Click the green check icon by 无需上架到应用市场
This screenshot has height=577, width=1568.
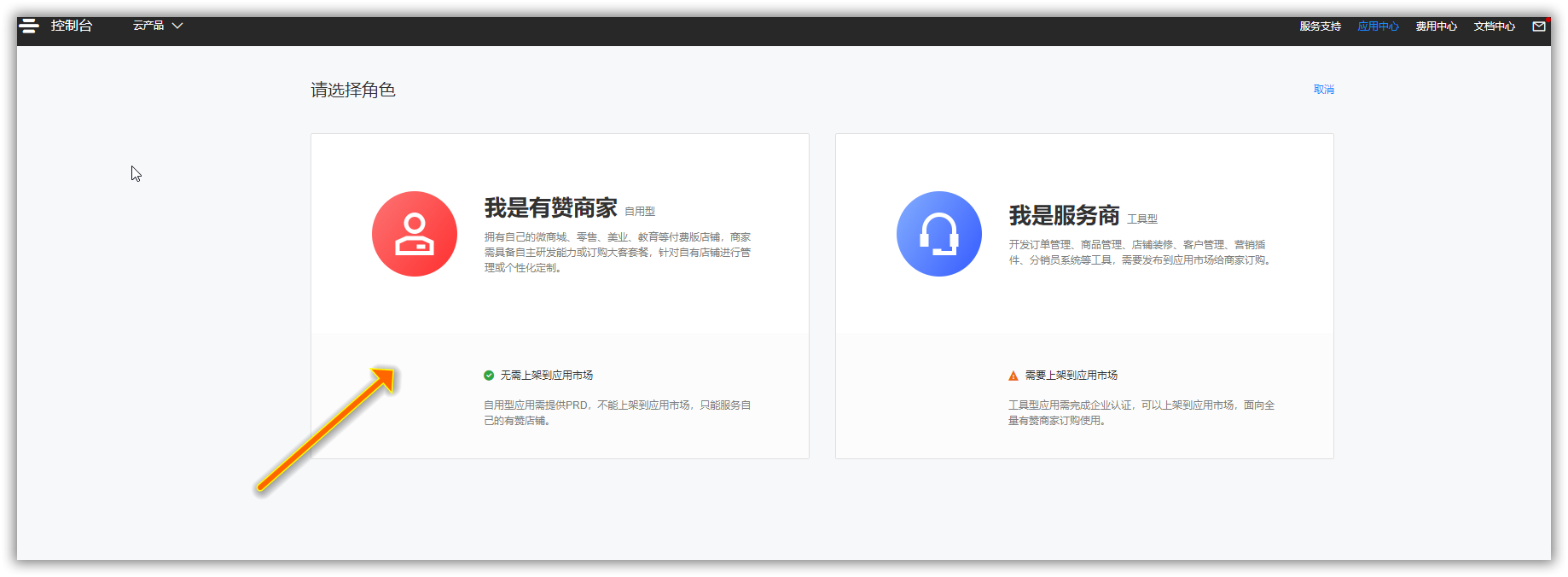[489, 376]
